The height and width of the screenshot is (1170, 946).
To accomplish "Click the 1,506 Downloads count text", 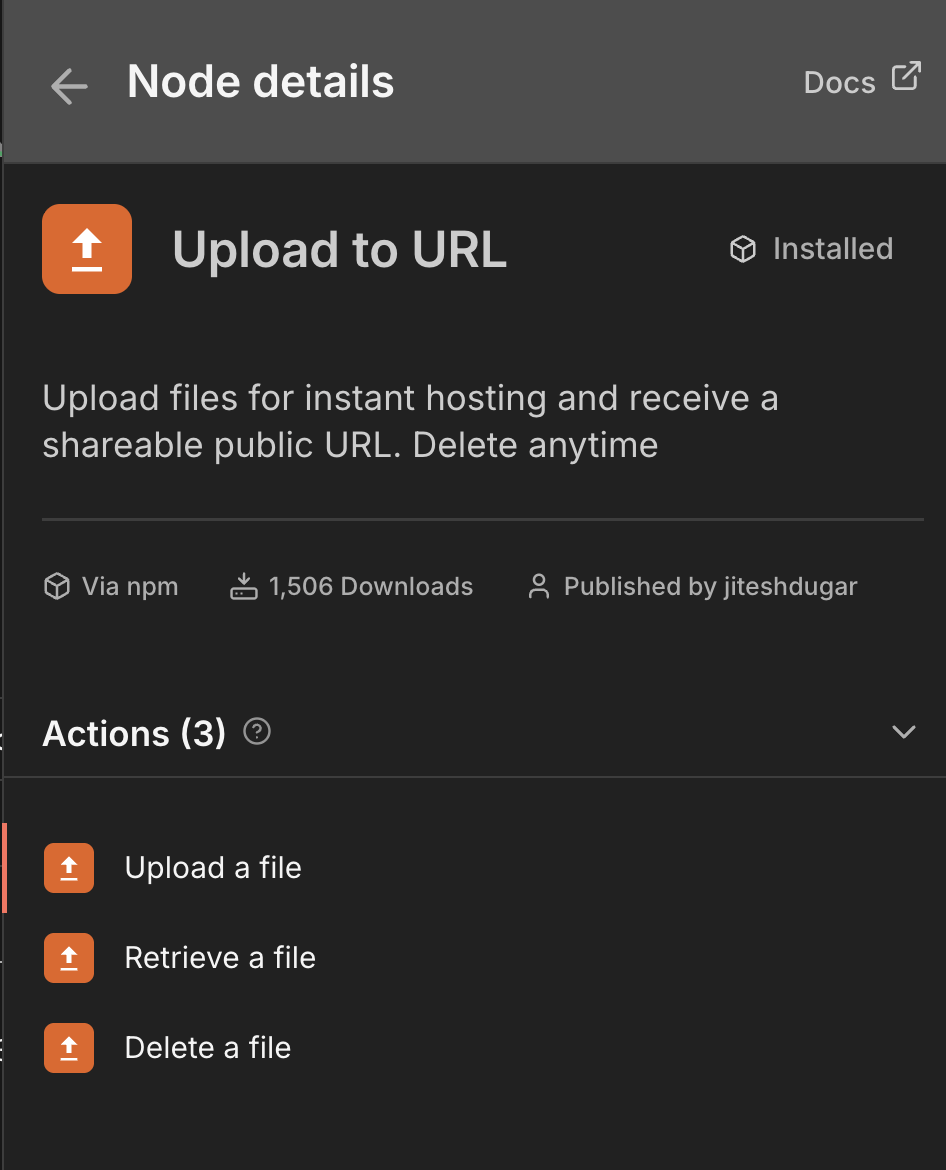I will pos(371,586).
